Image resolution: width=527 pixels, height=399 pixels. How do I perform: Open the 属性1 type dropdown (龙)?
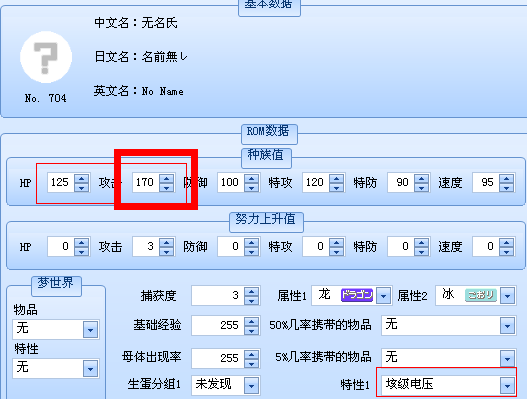pyautogui.click(x=383, y=296)
